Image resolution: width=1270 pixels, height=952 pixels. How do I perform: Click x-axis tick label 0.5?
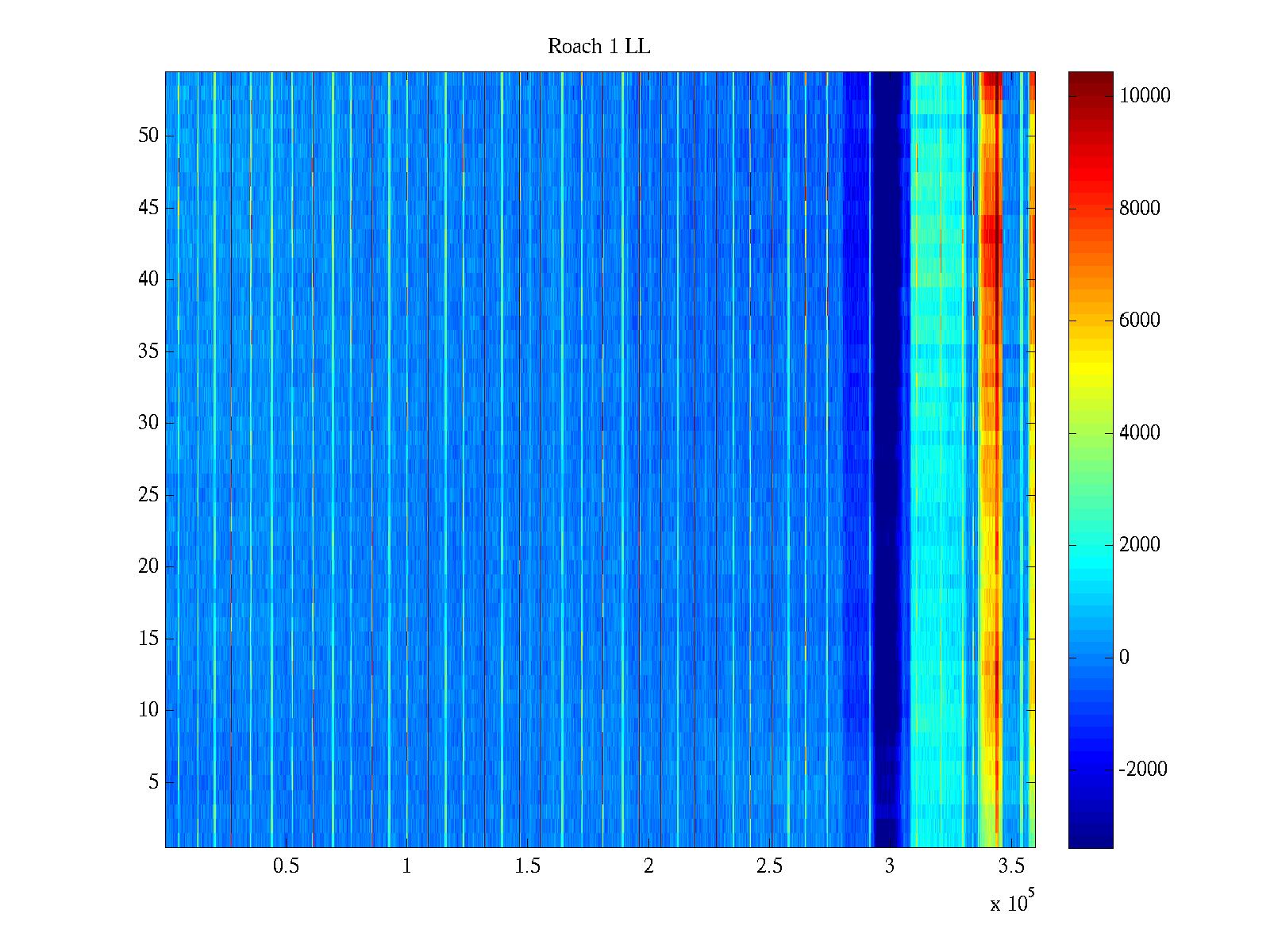pos(286,866)
